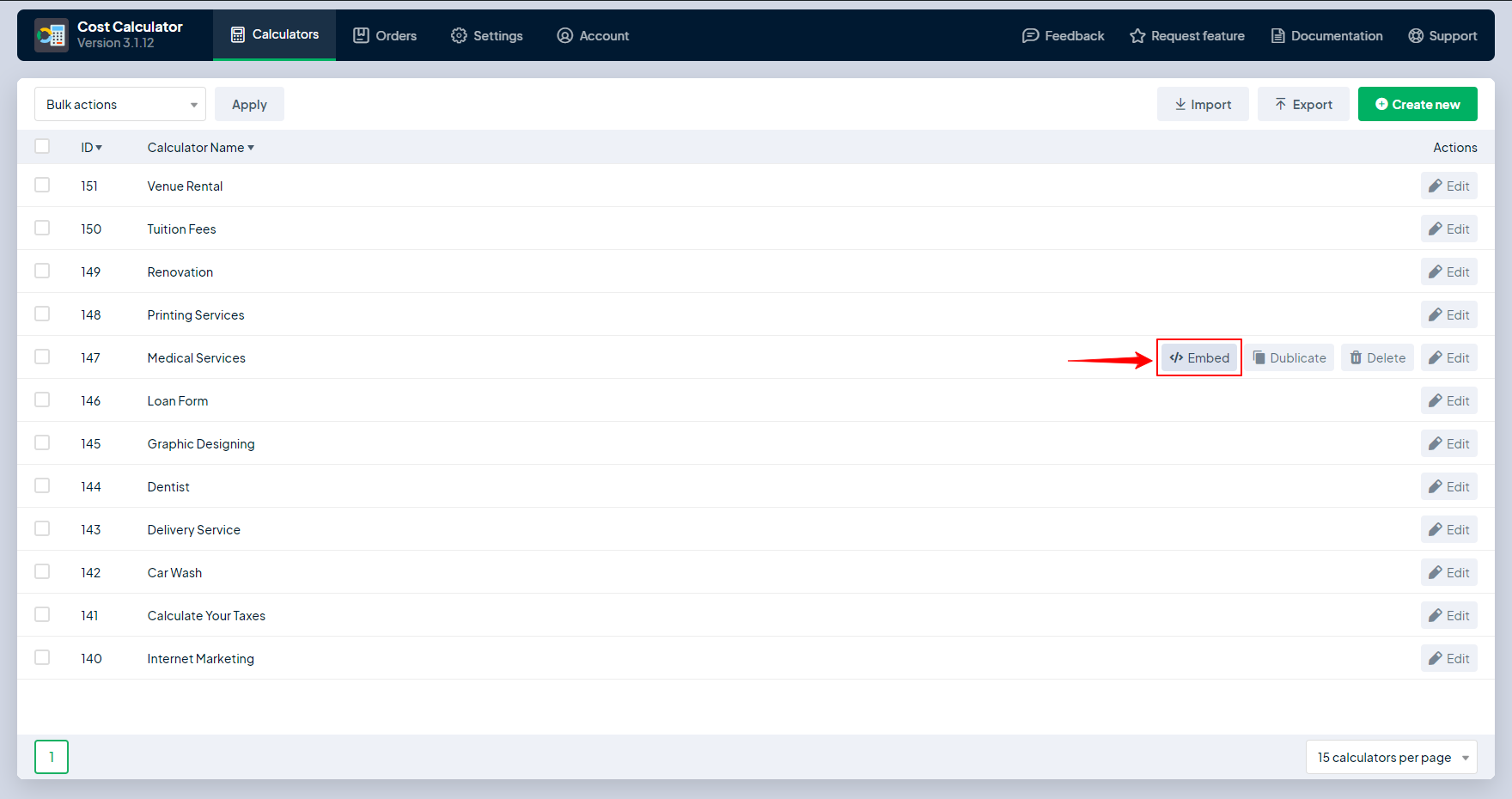Screen dimensions: 1512x799
Task: Go to page 1 in the pagination
Action: 52,757
